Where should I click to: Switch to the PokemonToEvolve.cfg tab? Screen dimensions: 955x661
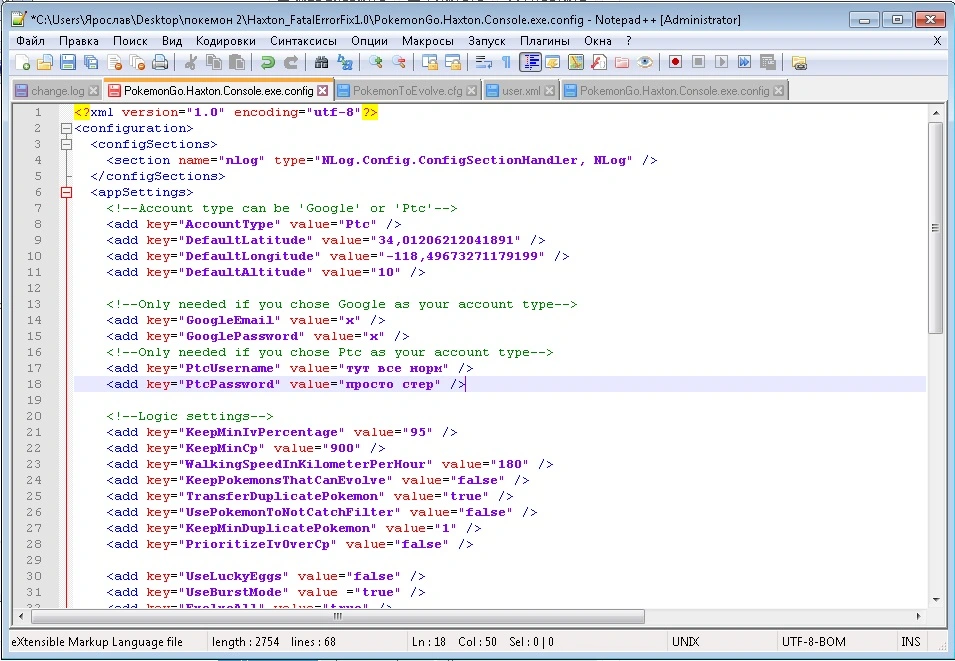click(407, 91)
